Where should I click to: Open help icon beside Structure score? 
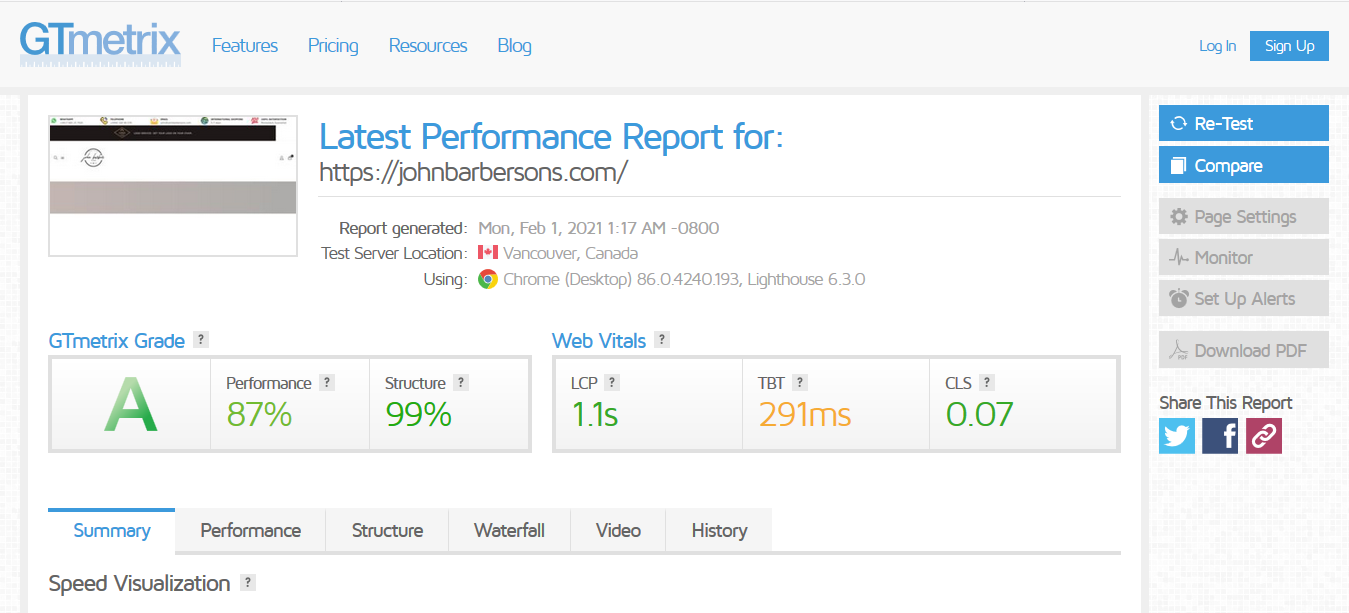click(461, 382)
